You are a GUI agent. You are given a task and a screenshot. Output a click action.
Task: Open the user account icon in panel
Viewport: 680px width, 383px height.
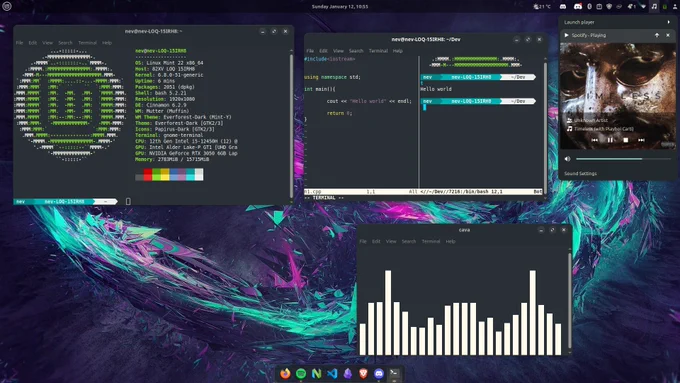point(675,7)
